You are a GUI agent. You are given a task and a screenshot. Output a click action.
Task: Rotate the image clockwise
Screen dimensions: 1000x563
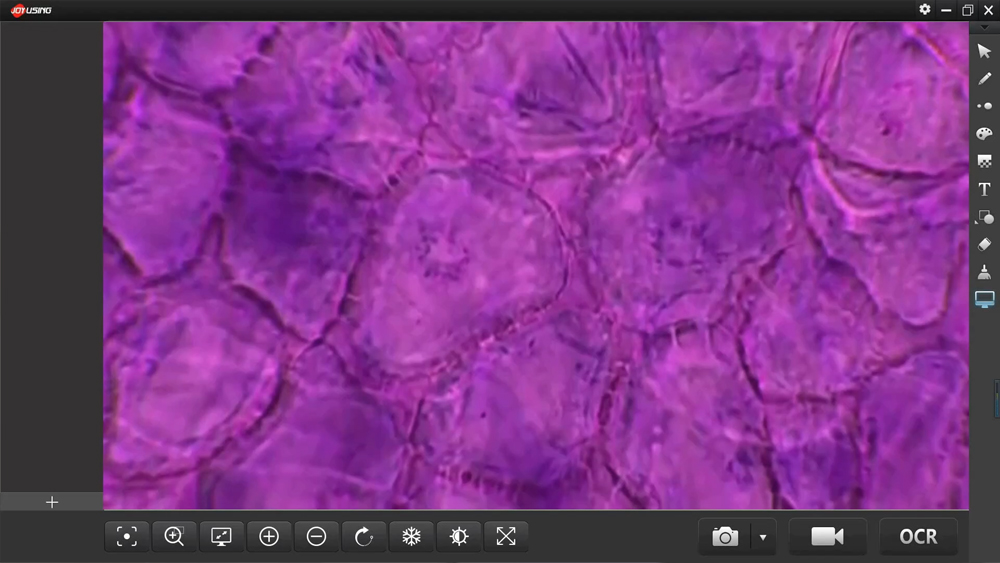(x=364, y=537)
